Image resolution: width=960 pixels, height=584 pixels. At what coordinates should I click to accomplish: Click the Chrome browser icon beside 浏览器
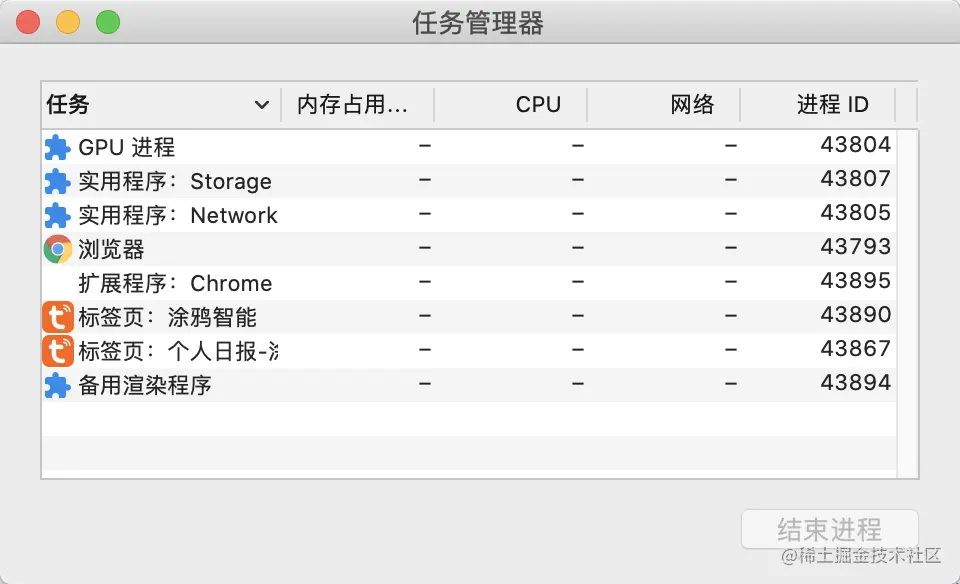59,248
